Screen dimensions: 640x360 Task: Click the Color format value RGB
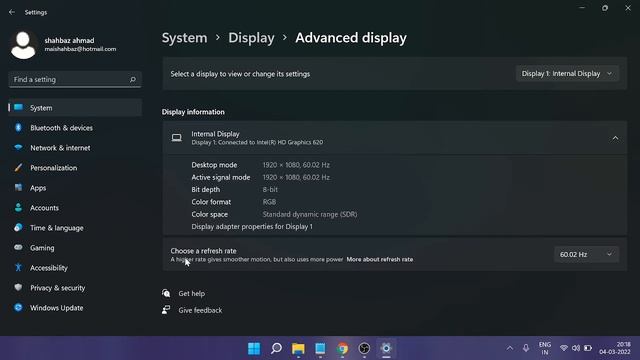tap(269, 202)
